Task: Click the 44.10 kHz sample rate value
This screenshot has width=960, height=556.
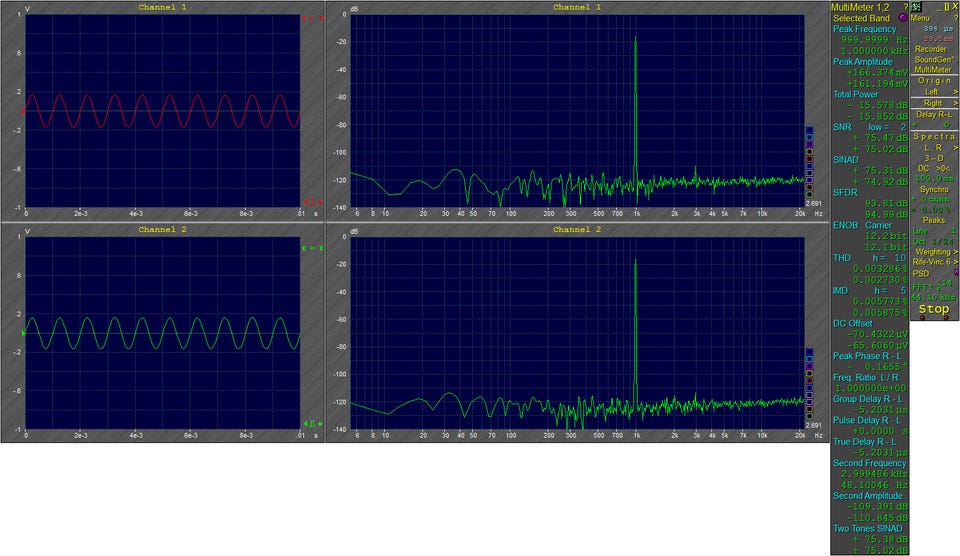Action: coord(933,297)
